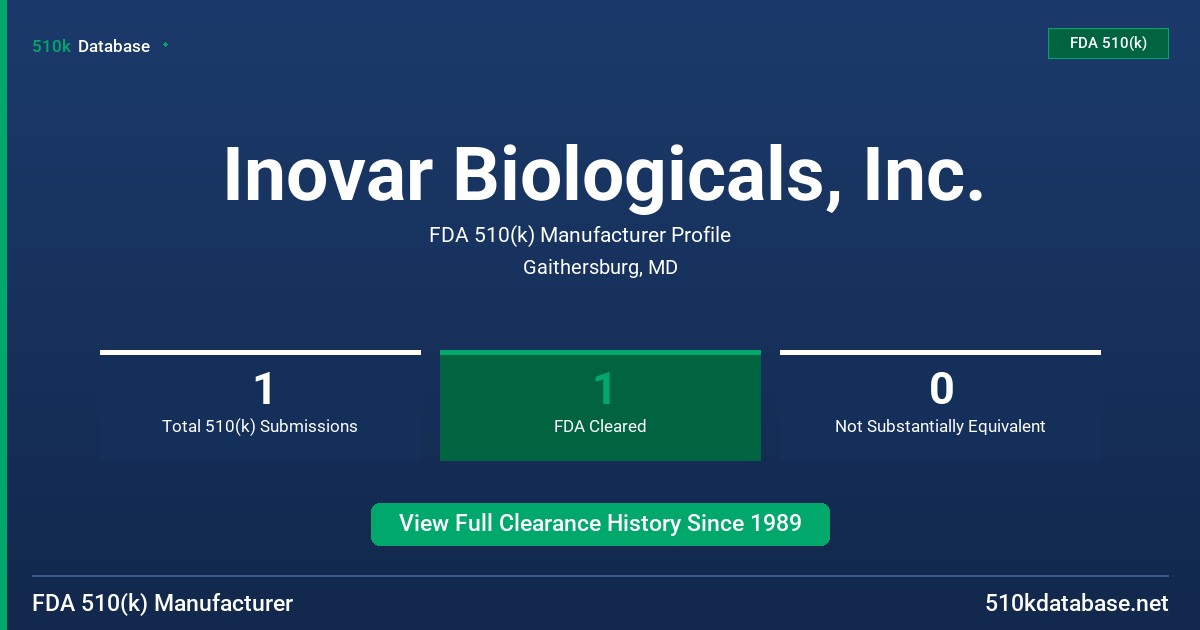Visit the 510kdatabase.net link
Viewport: 1200px width, 630px height.
pyautogui.click(x=1077, y=603)
